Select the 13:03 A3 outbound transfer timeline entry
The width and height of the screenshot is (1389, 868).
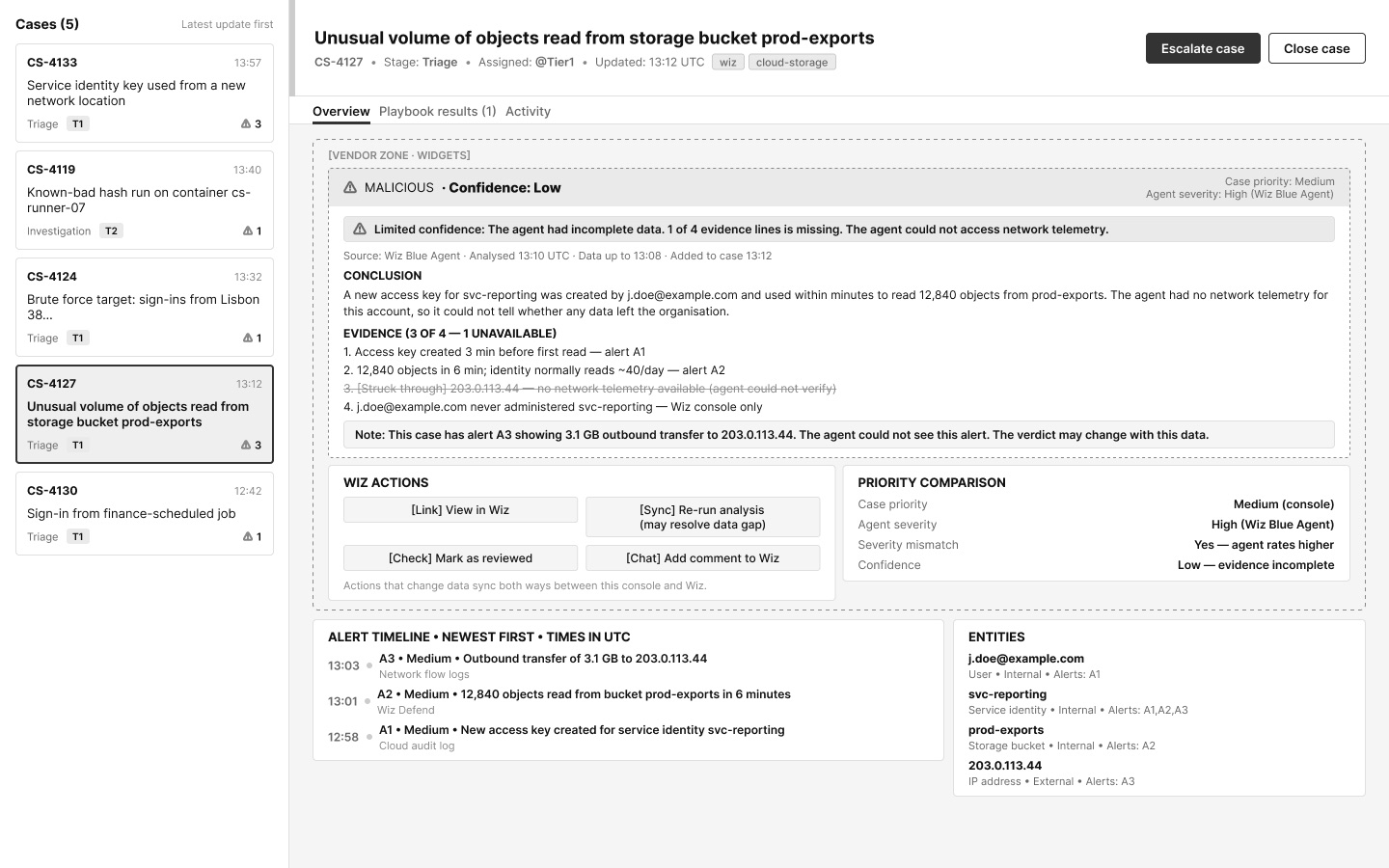[628, 665]
